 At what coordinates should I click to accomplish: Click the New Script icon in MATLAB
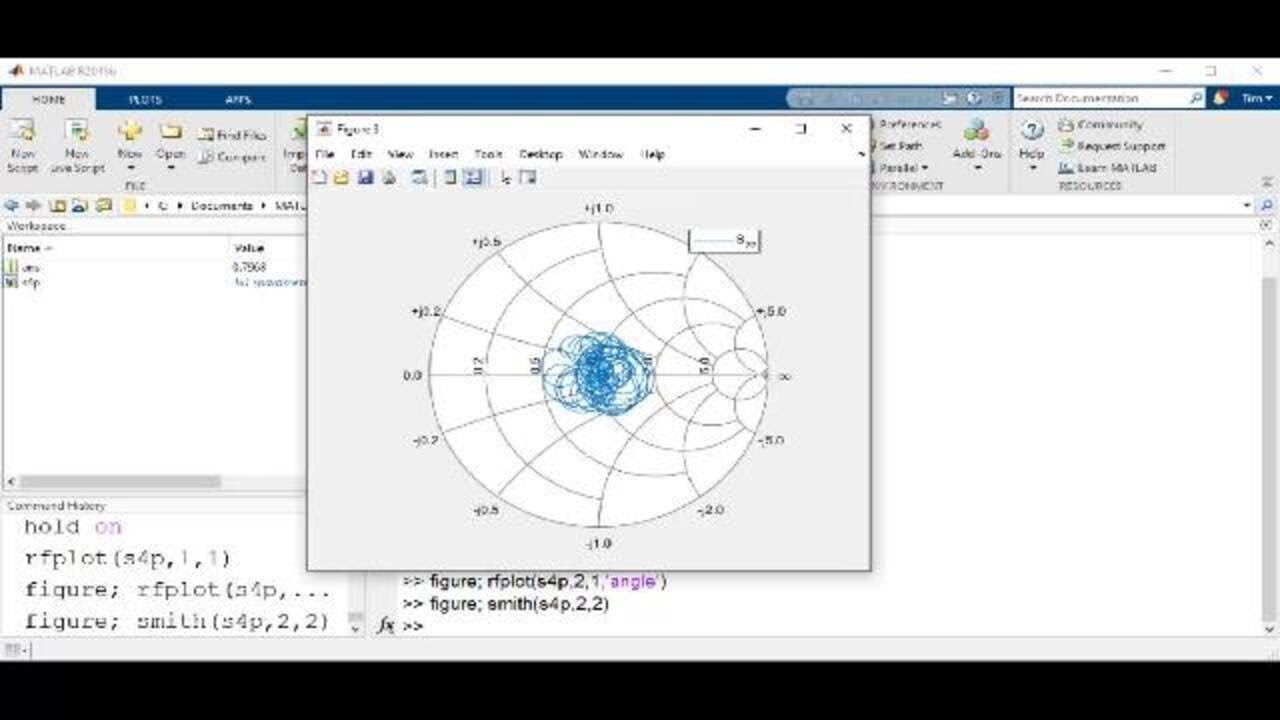(22, 132)
